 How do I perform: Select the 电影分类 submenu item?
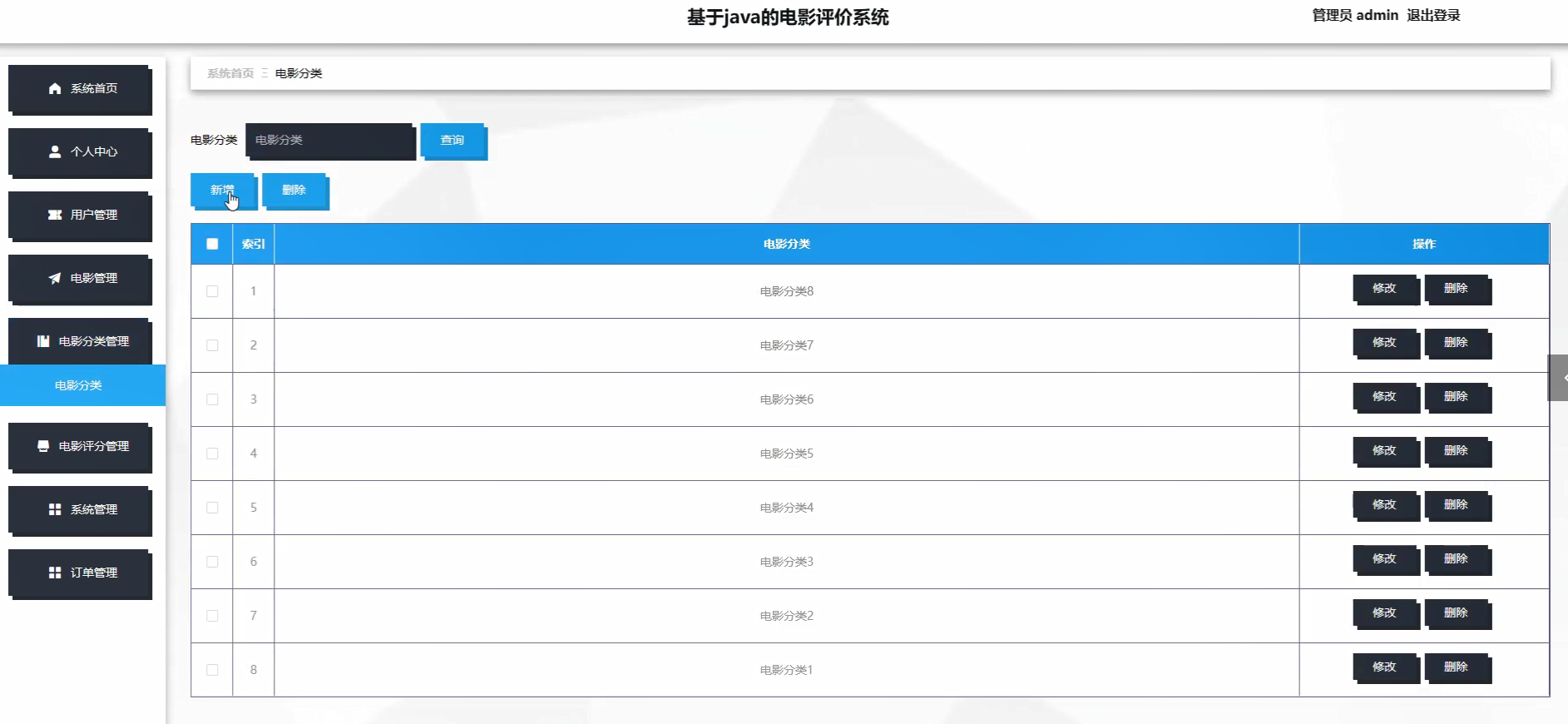pyautogui.click(x=82, y=385)
